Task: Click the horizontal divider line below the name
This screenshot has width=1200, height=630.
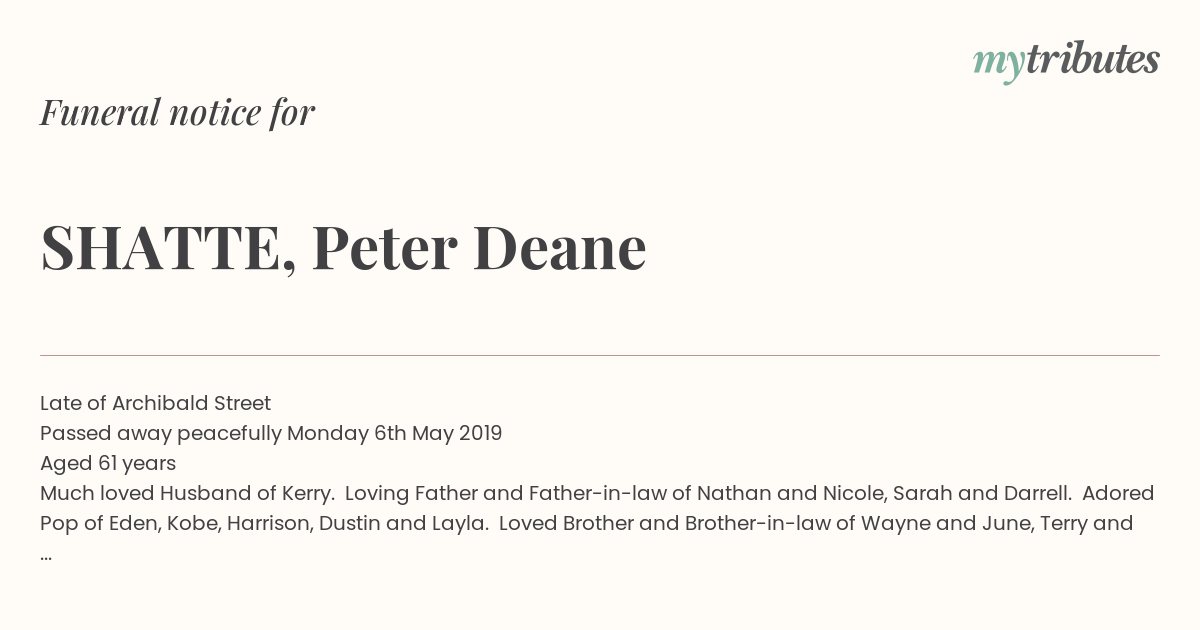Action: click(600, 355)
